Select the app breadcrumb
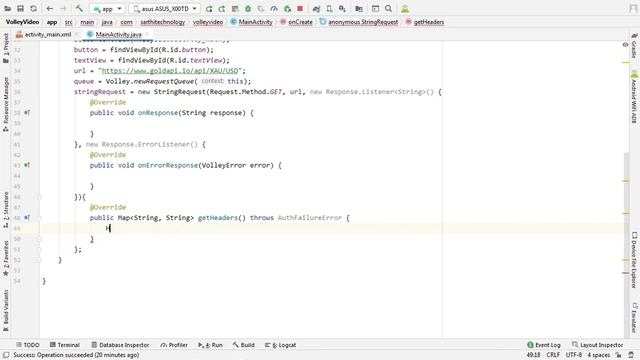Viewport: 640px width, 360px height. point(52,22)
